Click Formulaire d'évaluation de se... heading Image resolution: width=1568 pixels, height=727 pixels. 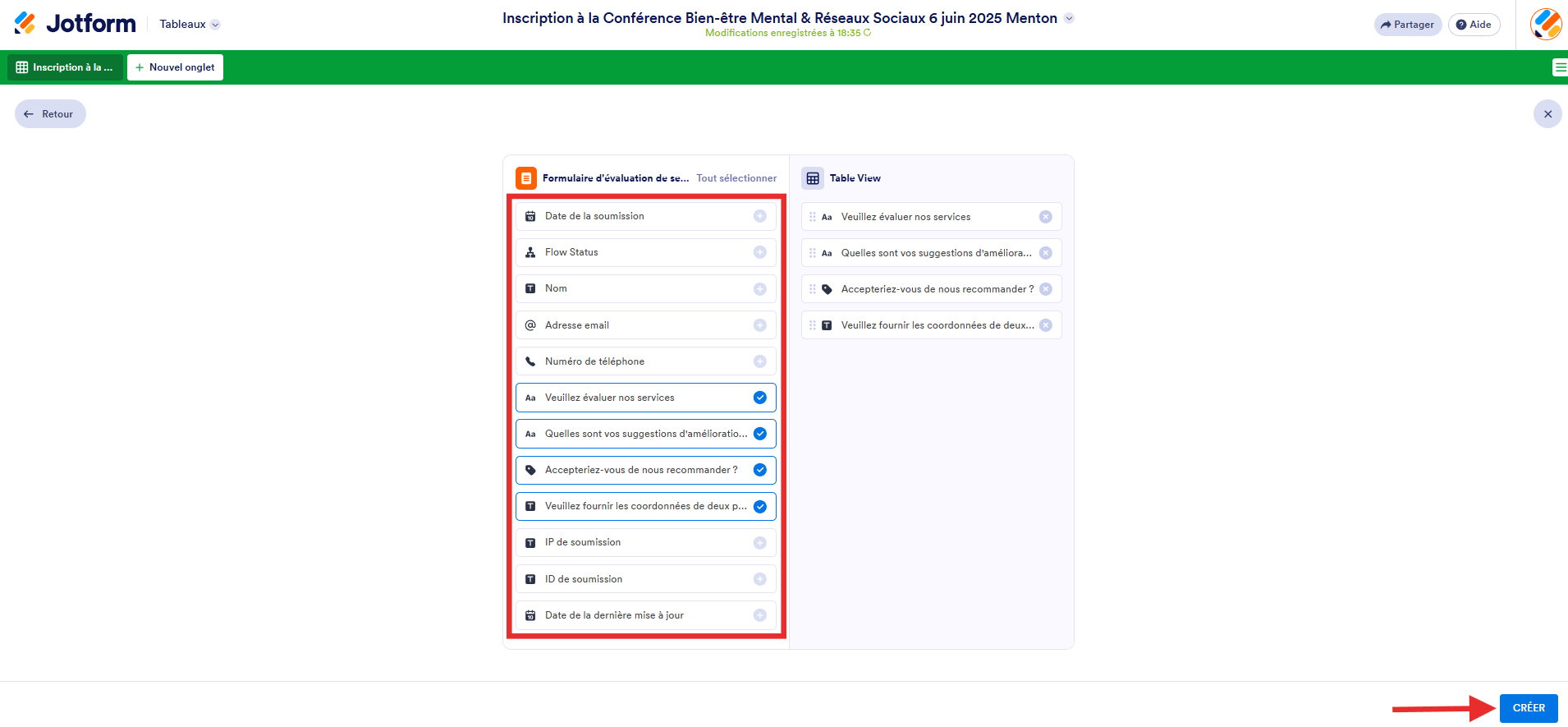point(616,178)
